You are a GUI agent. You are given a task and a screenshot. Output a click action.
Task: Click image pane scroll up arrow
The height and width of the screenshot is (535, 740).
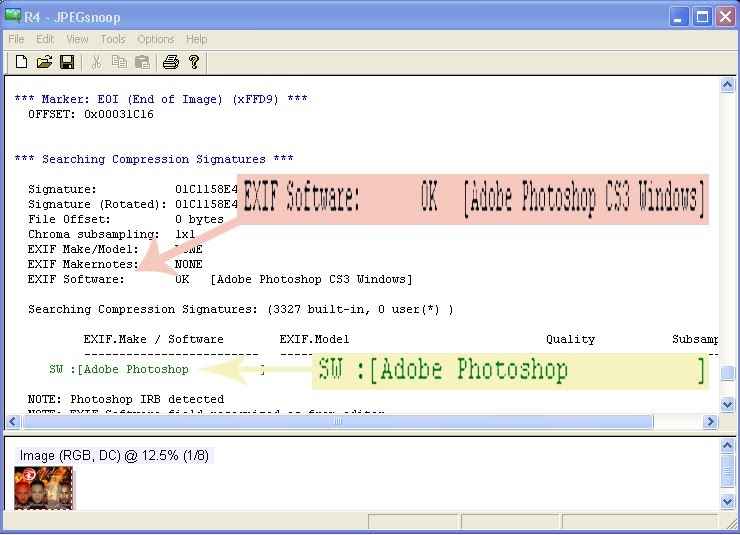(x=727, y=445)
